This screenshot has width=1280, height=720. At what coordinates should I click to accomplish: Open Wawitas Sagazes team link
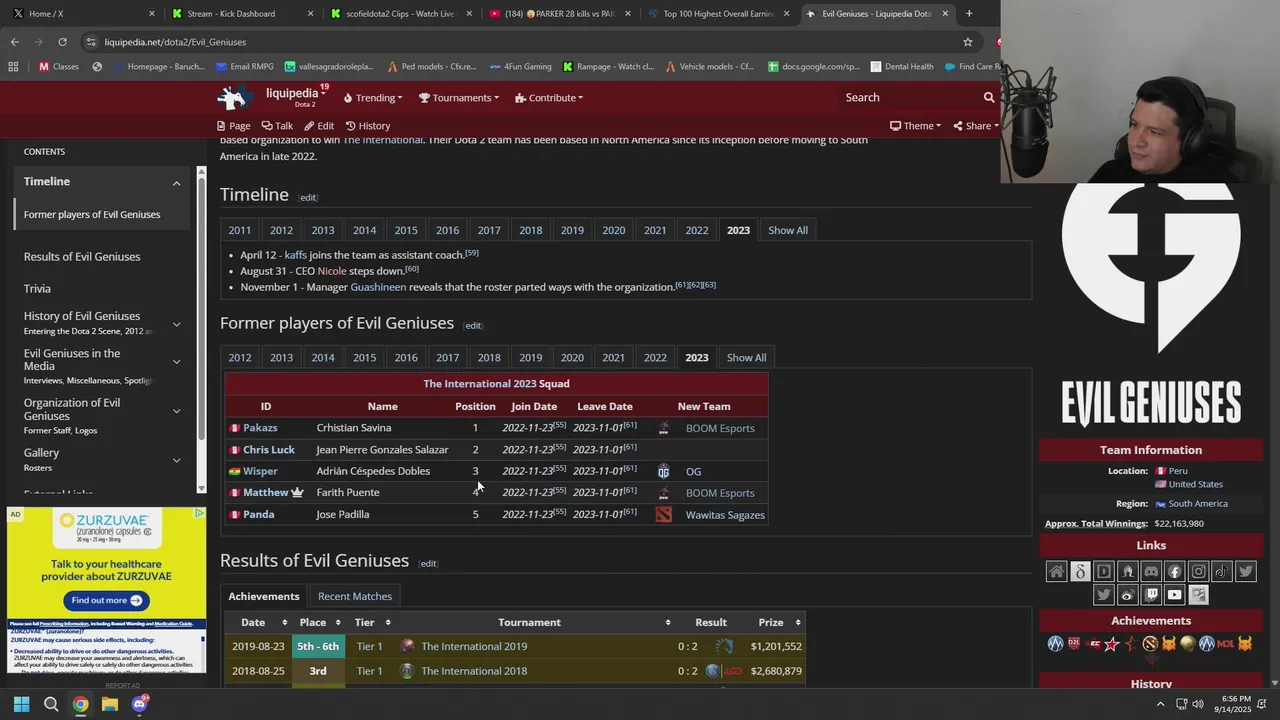[725, 515]
